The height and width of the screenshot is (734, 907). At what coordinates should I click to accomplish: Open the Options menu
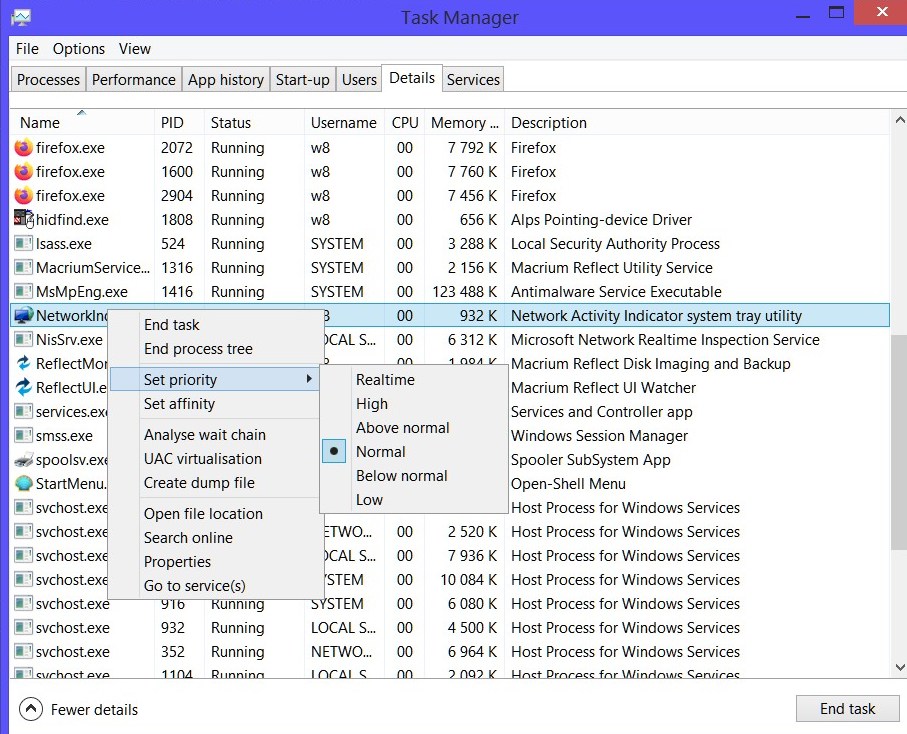pos(79,49)
